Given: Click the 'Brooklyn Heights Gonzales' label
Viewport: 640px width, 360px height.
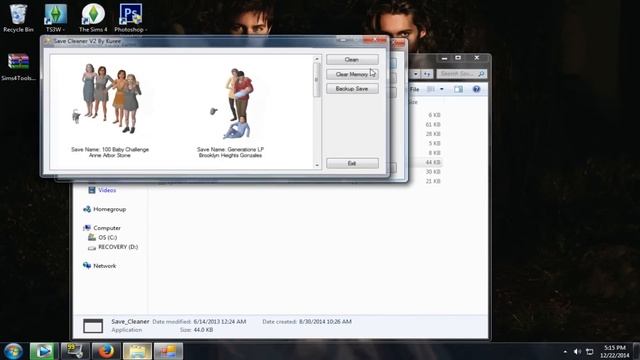Looking at the screenshot, I should [230, 156].
